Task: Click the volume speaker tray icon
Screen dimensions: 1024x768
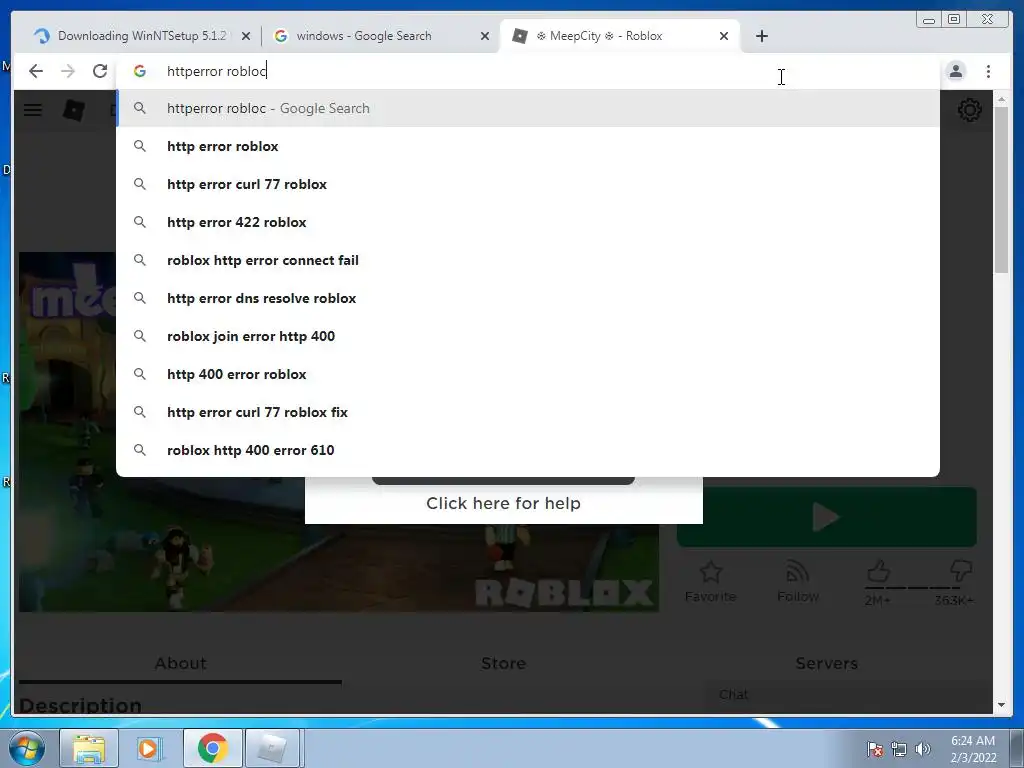Action: 922,749
